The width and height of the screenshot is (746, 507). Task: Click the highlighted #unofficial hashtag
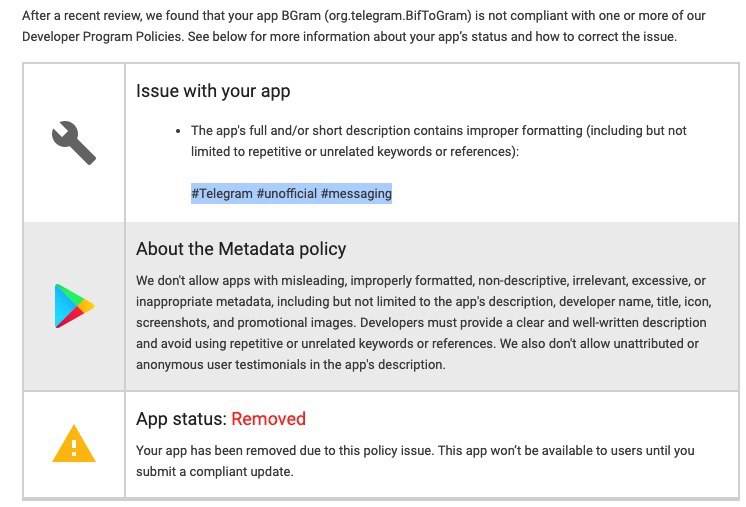coord(286,193)
